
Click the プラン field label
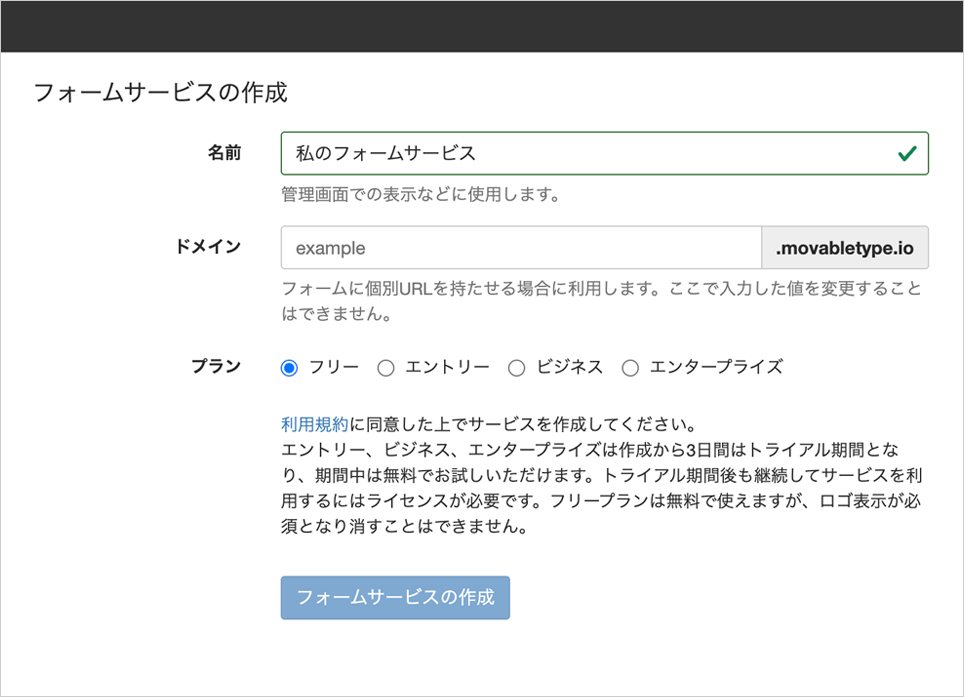(x=216, y=366)
